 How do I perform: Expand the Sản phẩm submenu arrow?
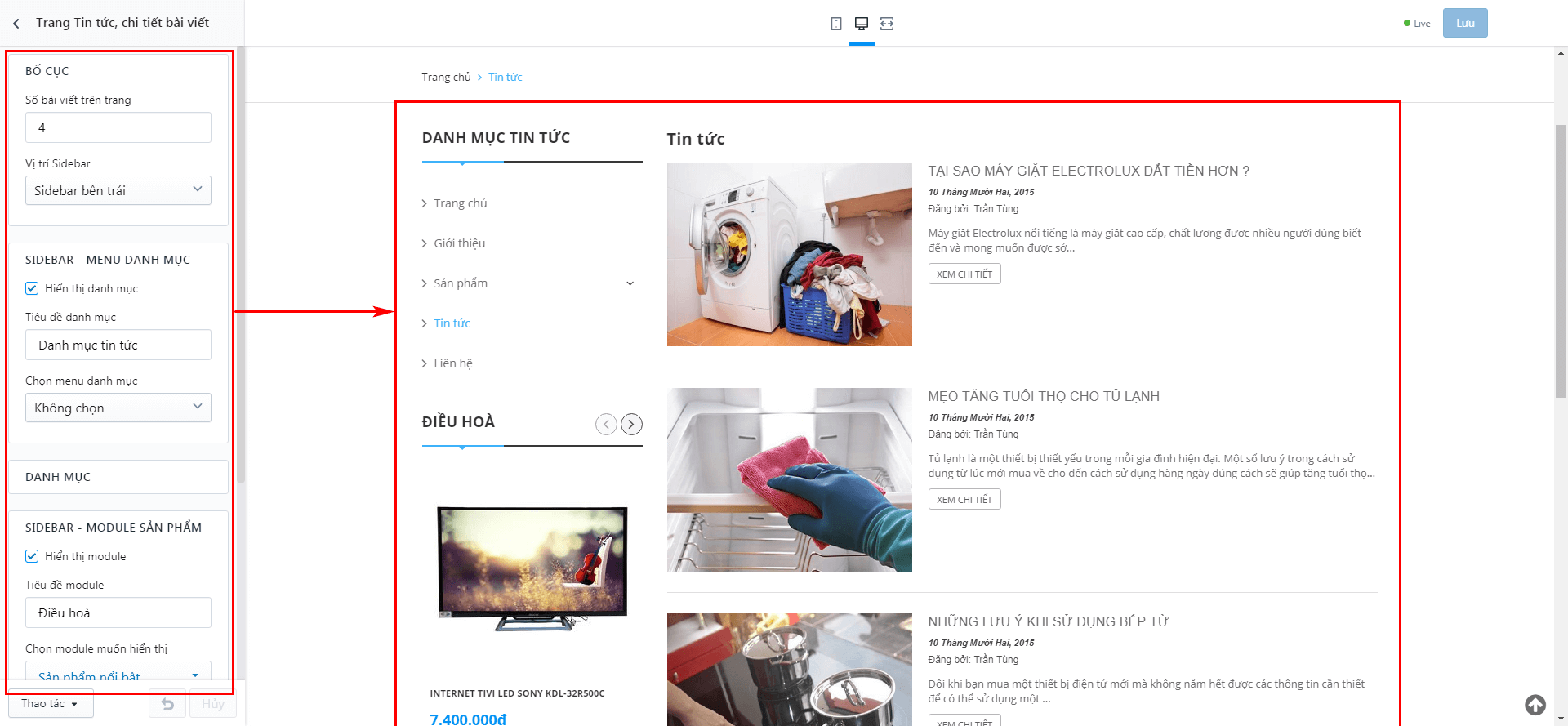click(630, 283)
